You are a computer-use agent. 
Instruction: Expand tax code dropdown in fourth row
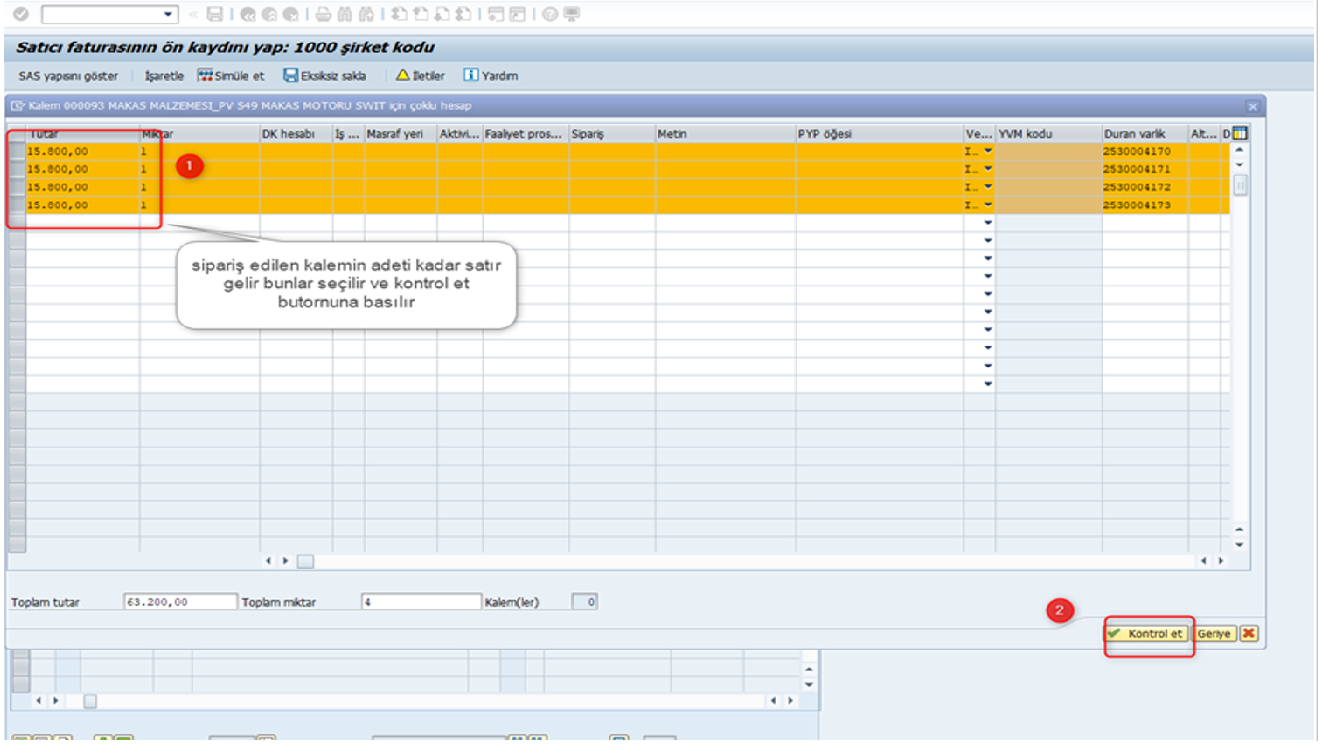[x=988, y=205]
